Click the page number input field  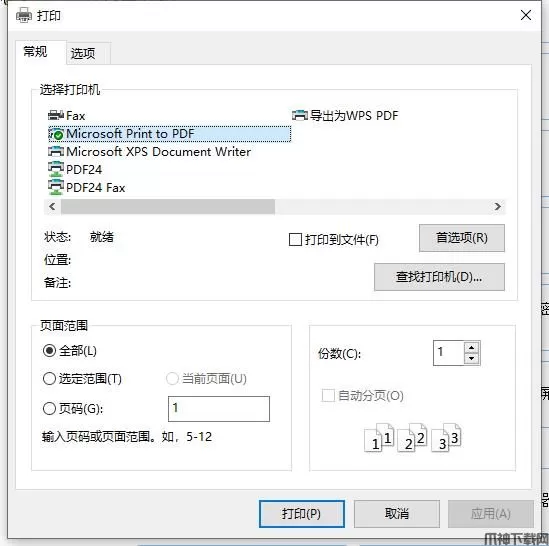click(219, 409)
